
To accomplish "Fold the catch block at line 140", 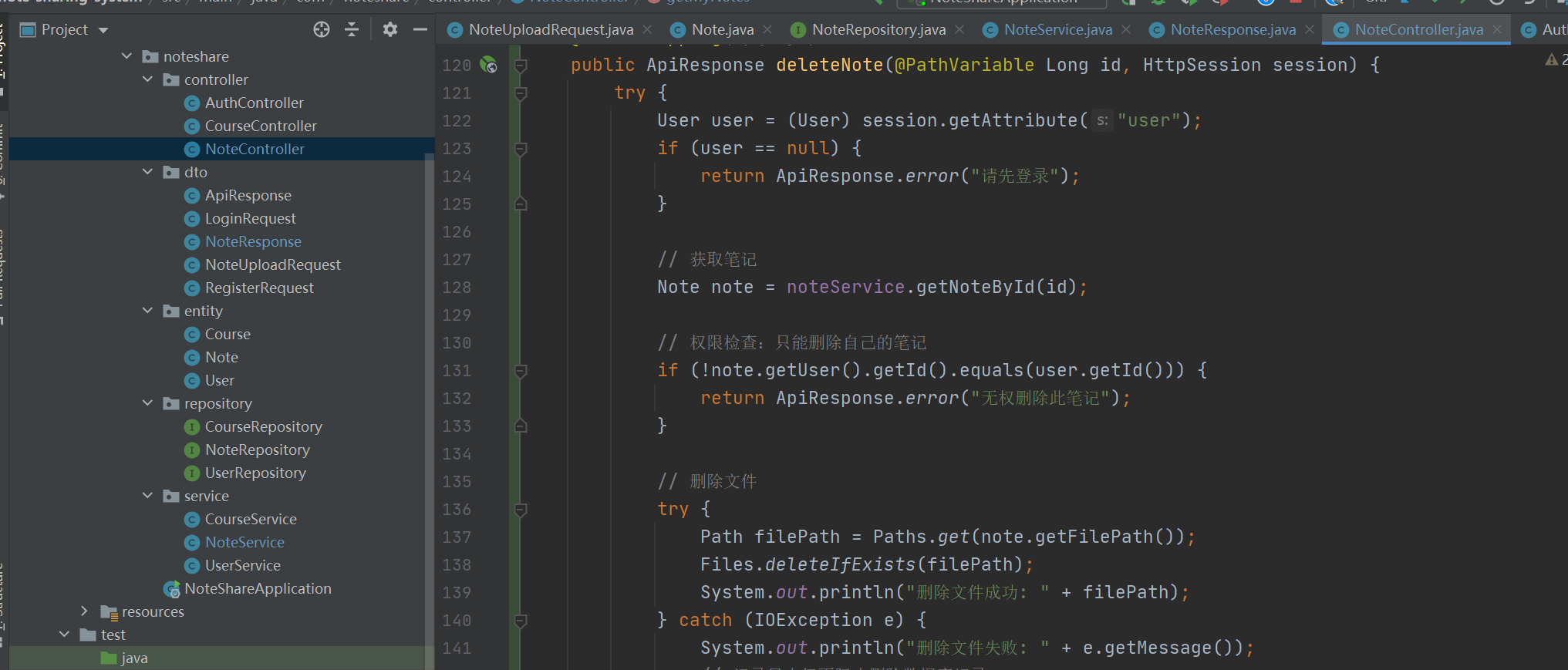I will pos(521,621).
